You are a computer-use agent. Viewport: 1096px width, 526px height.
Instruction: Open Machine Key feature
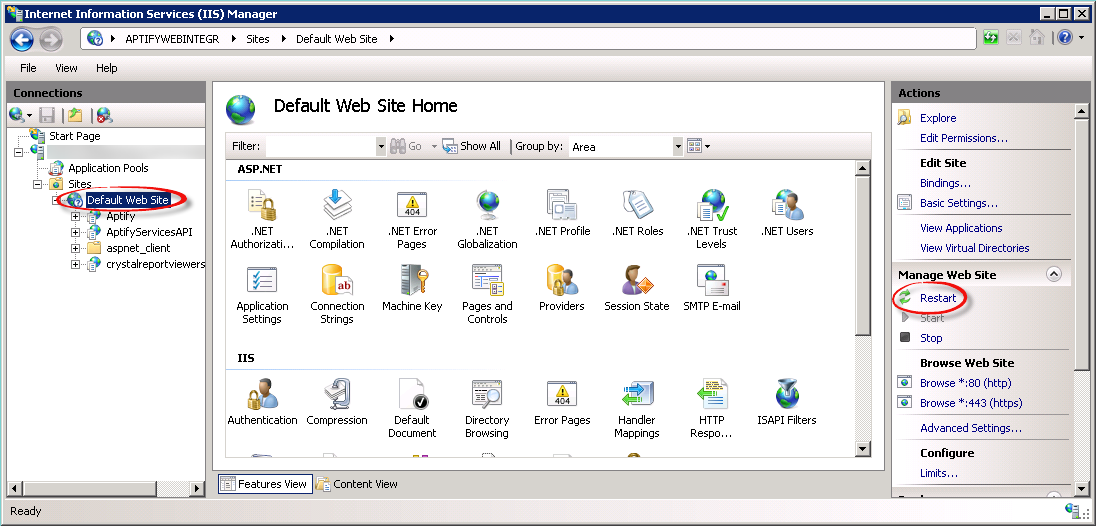[412, 287]
